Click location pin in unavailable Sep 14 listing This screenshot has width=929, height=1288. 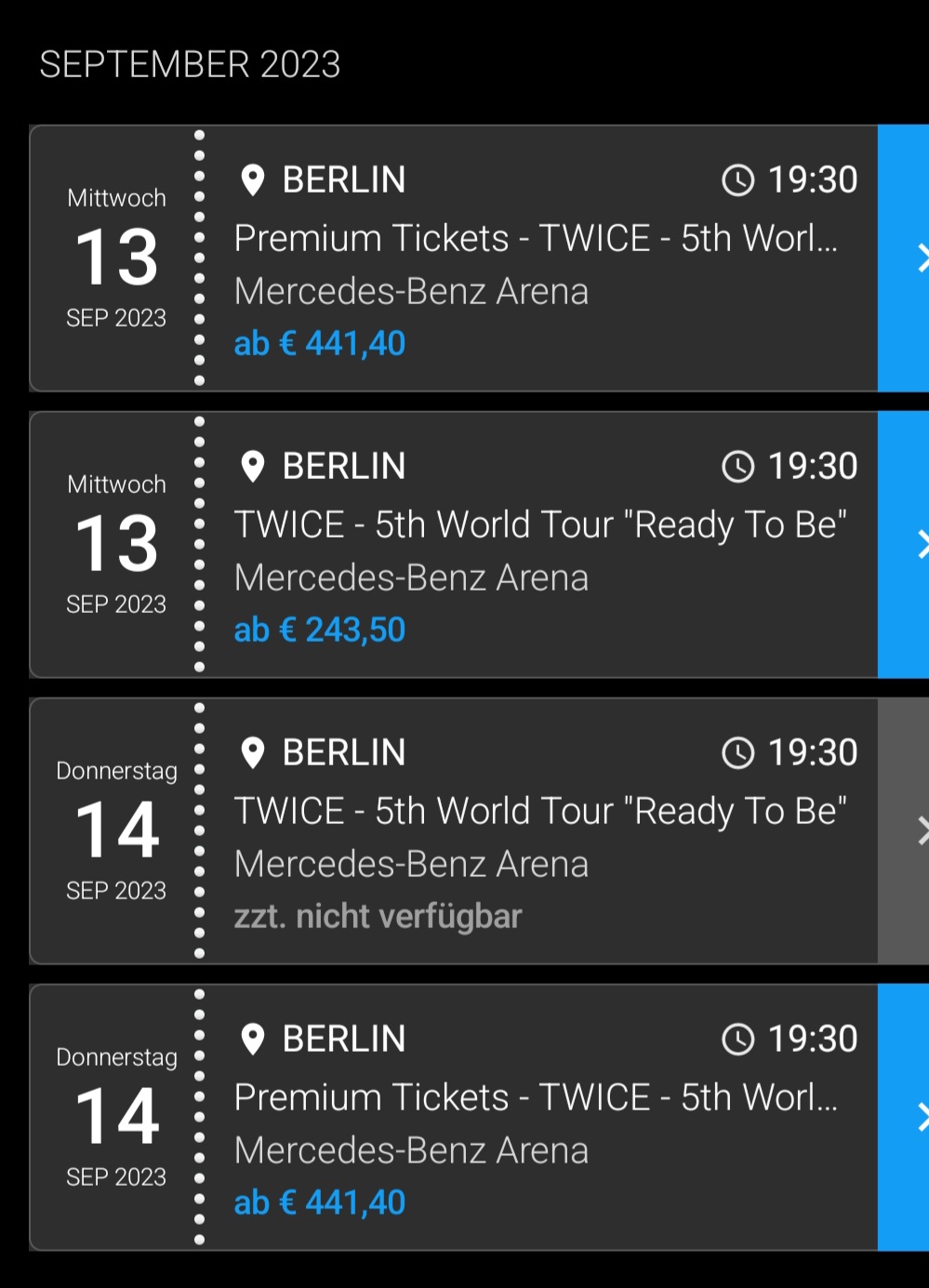pos(252,752)
